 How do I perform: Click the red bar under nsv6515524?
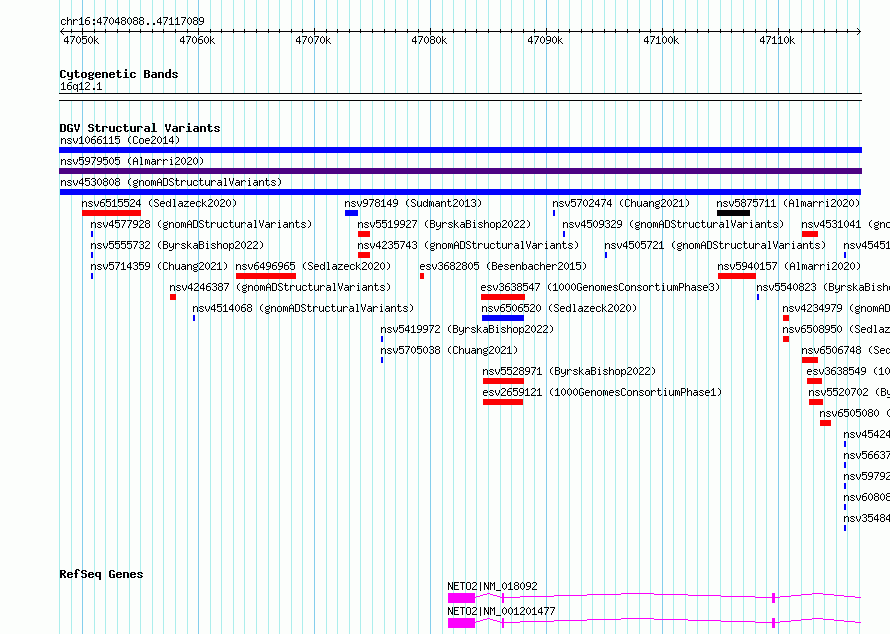pos(111,213)
